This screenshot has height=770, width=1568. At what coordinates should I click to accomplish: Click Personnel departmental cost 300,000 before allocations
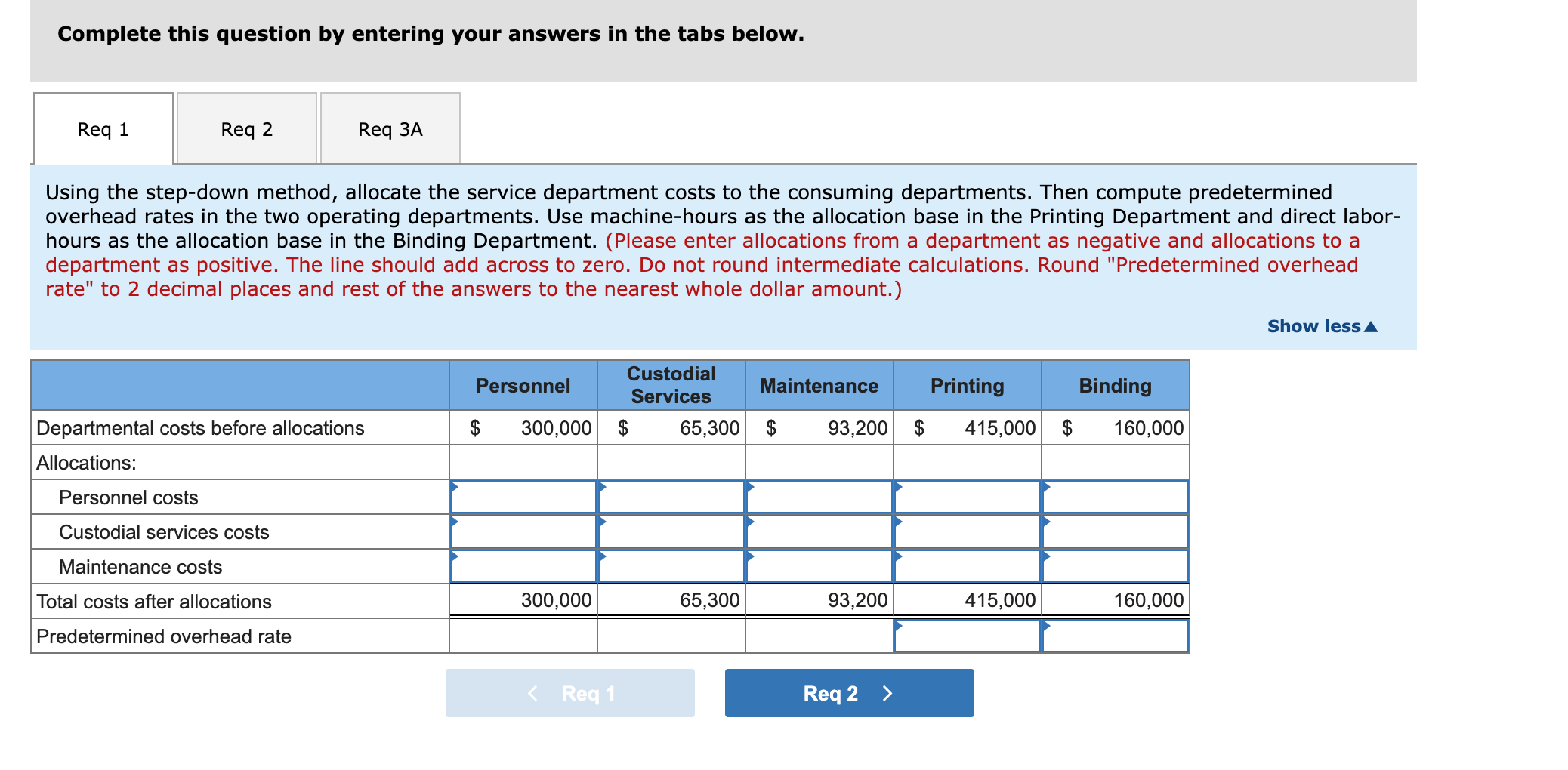click(556, 428)
